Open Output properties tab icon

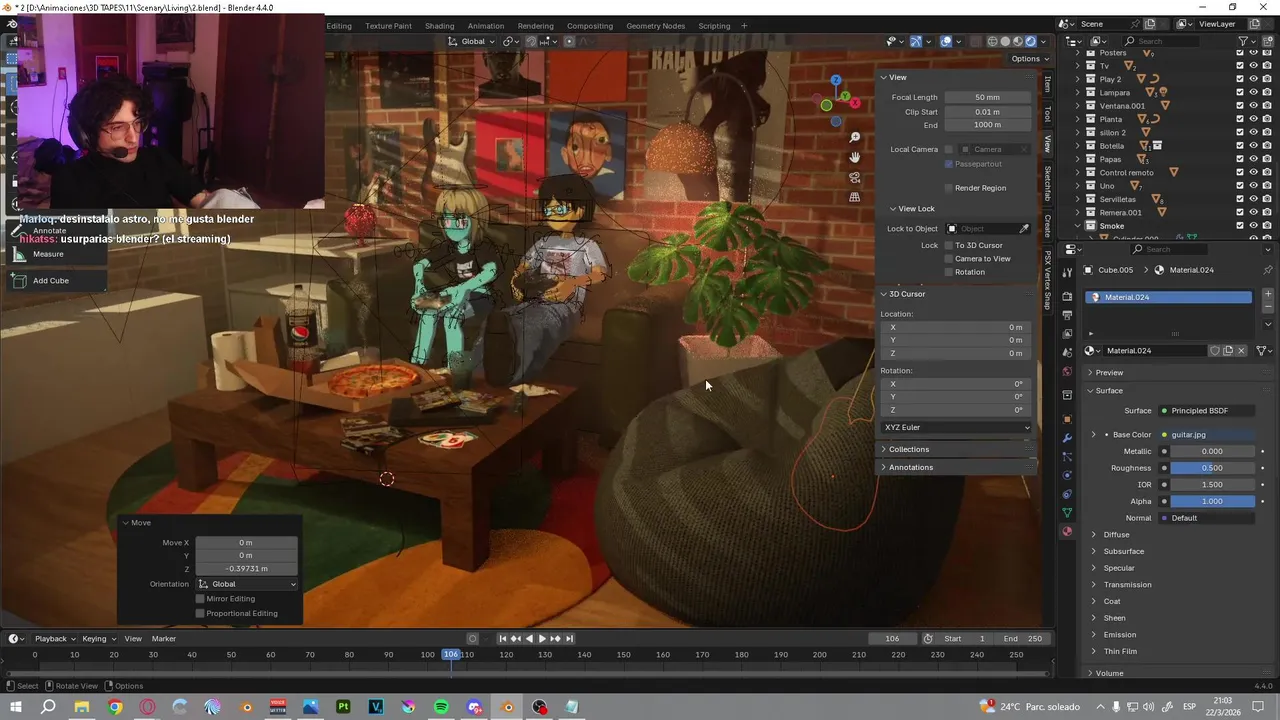coord(1067,315)
